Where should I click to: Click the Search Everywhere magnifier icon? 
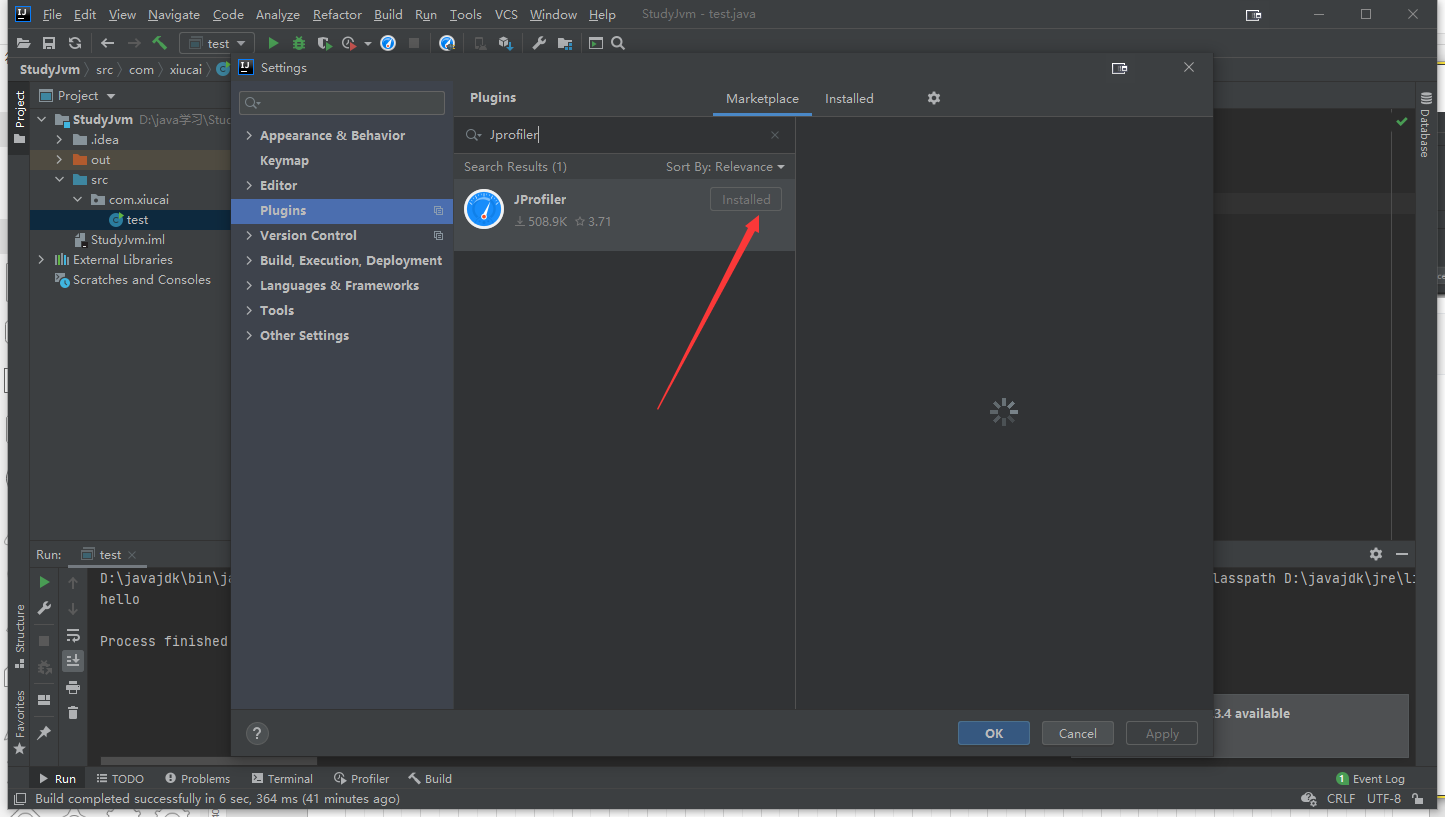(618, 43)
